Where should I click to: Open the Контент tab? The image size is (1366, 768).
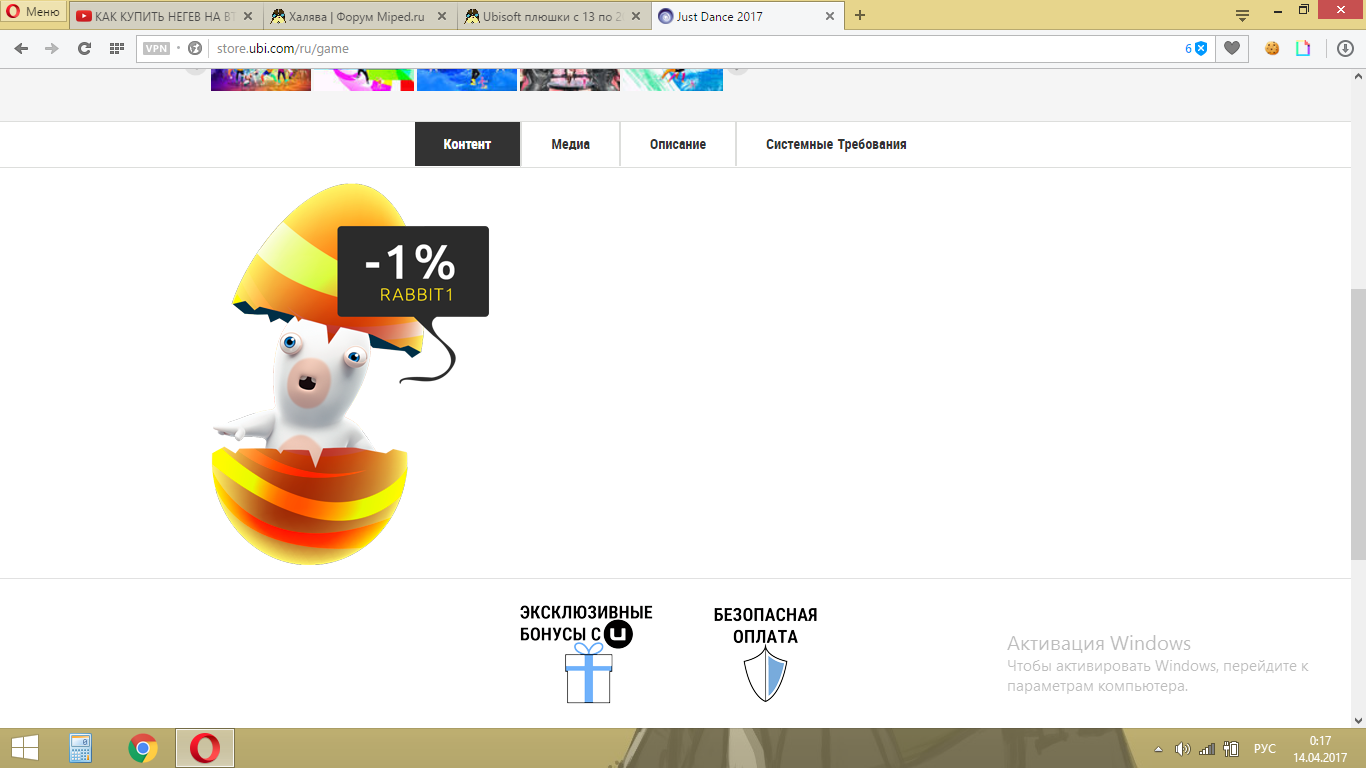pos(467,144)
